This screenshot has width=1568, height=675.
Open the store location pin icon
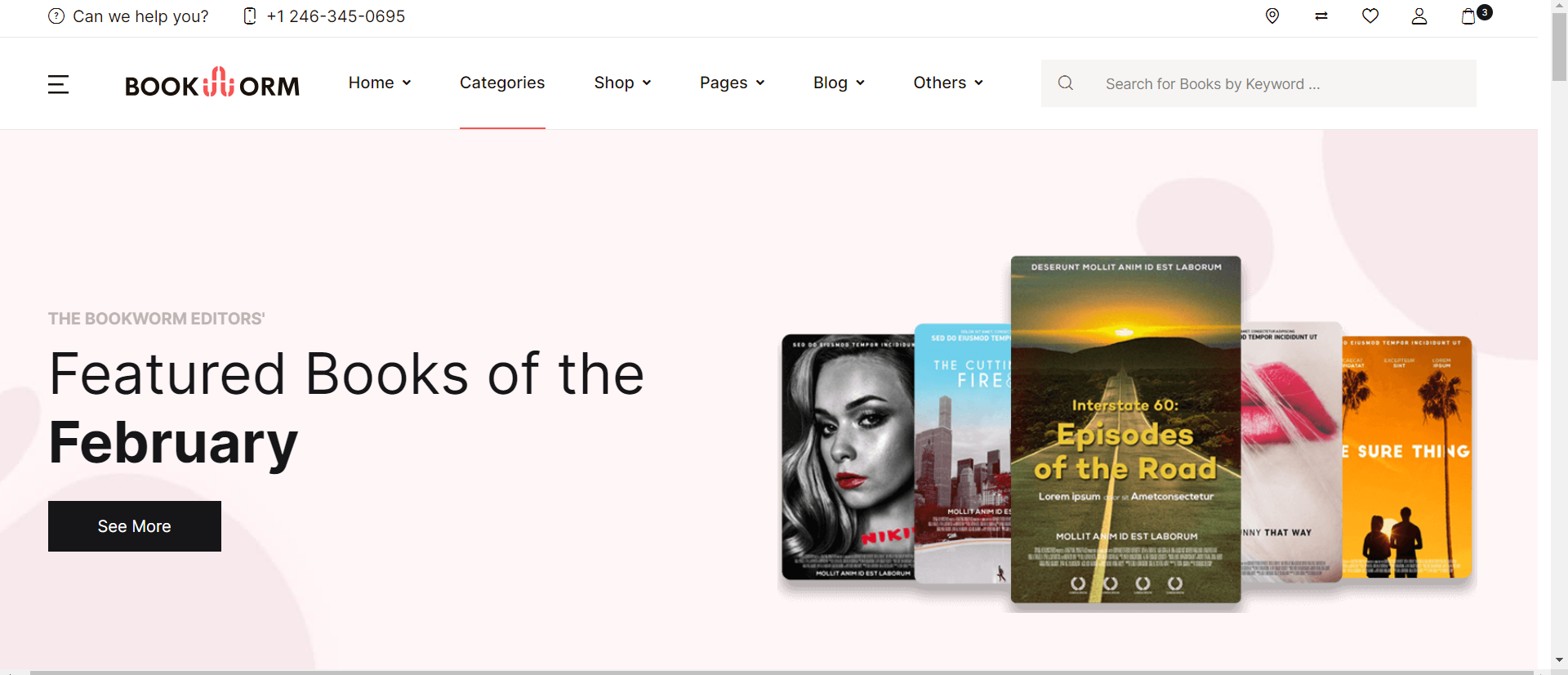[1272, 16]
